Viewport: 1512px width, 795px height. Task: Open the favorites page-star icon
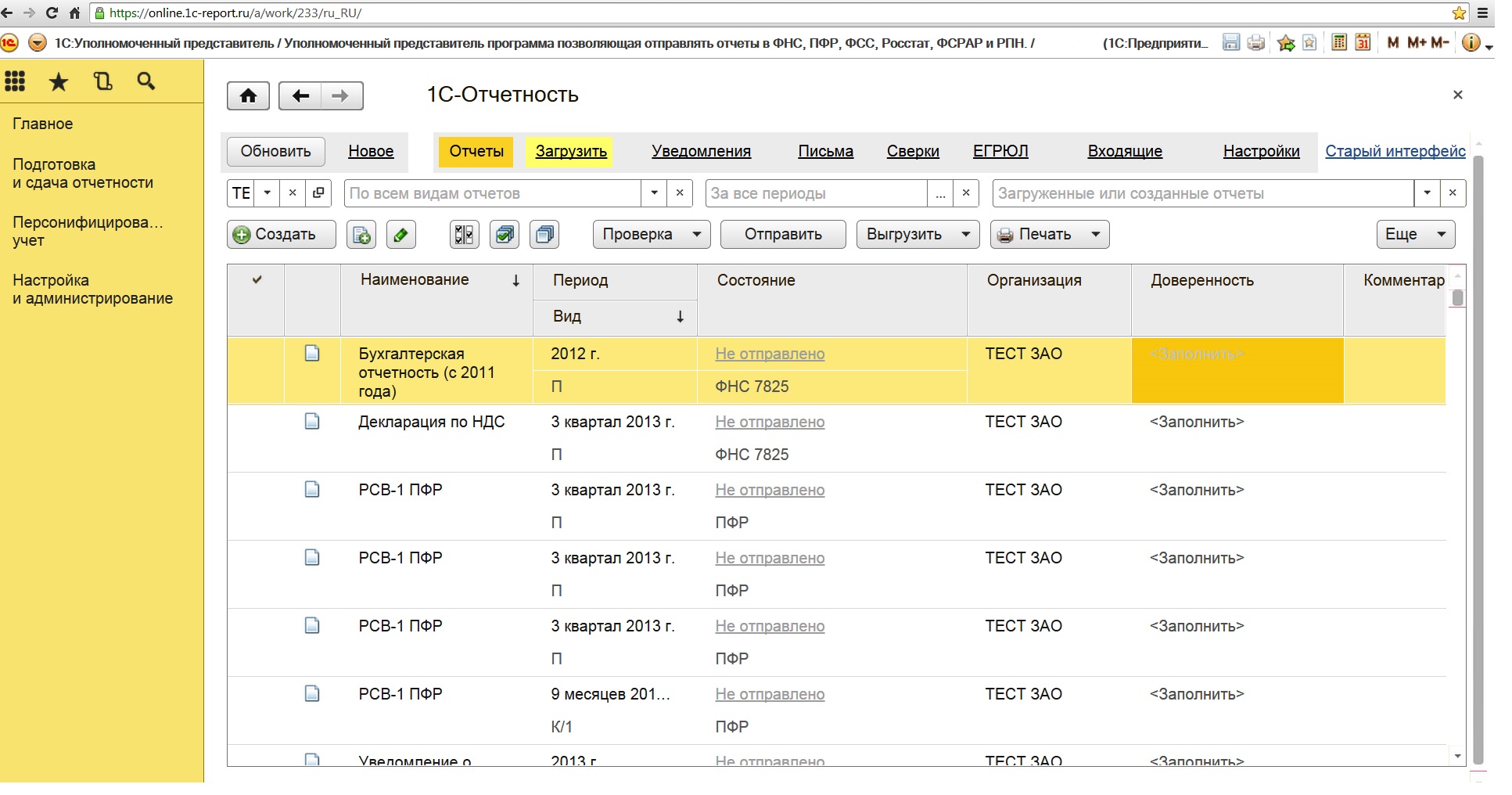1309,42
